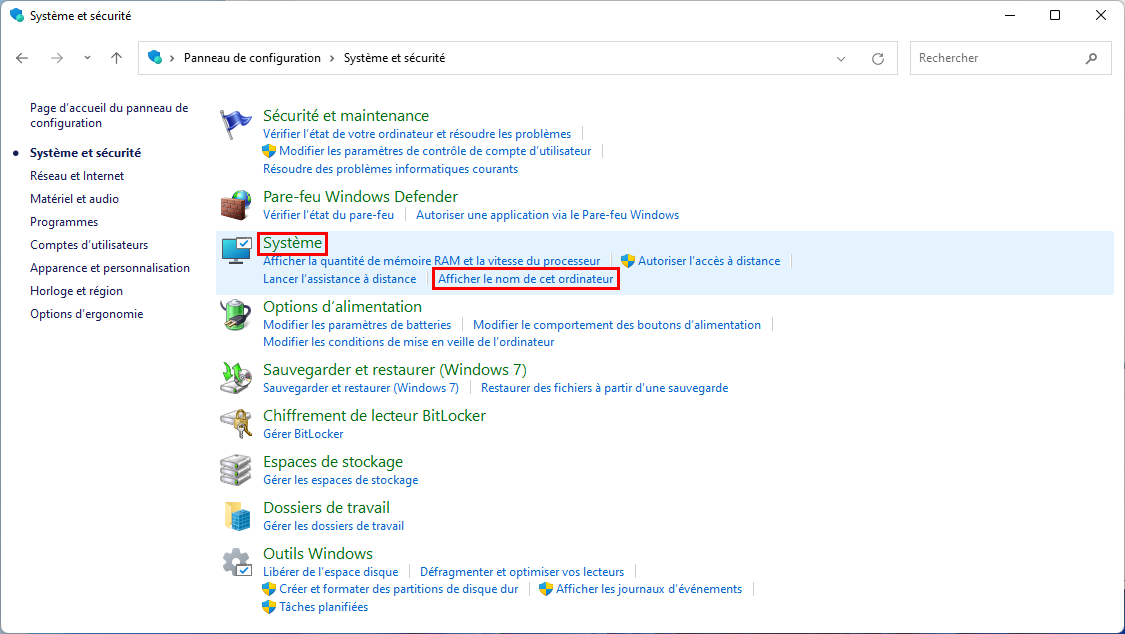1125x634 pixels.
Task: Click Lancer l'assistance à distance
Action: click(x=339, y=278)
